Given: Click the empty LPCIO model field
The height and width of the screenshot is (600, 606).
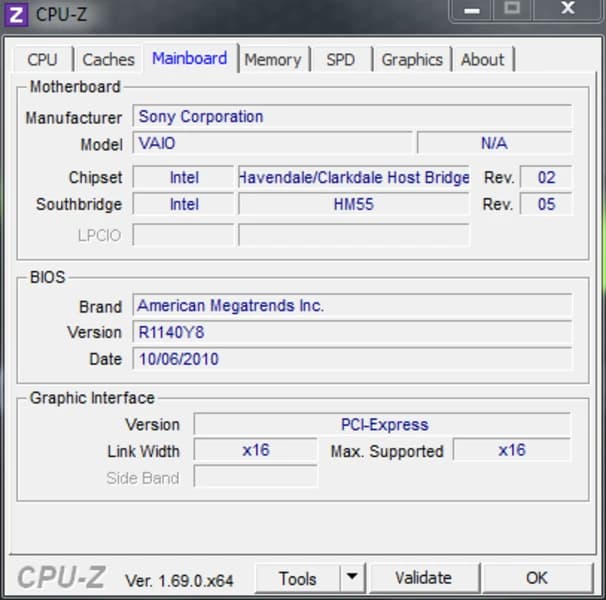Looking at the screenshot, I should point(354,235).
